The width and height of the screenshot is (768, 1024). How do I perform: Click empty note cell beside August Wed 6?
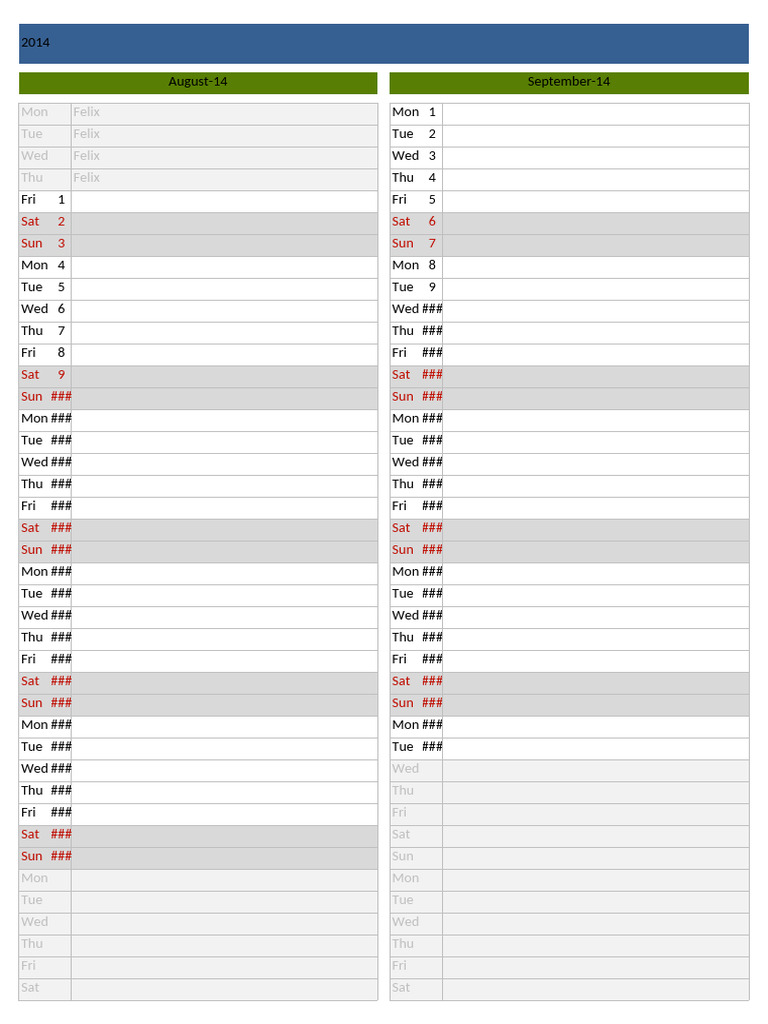click(224, 309)
